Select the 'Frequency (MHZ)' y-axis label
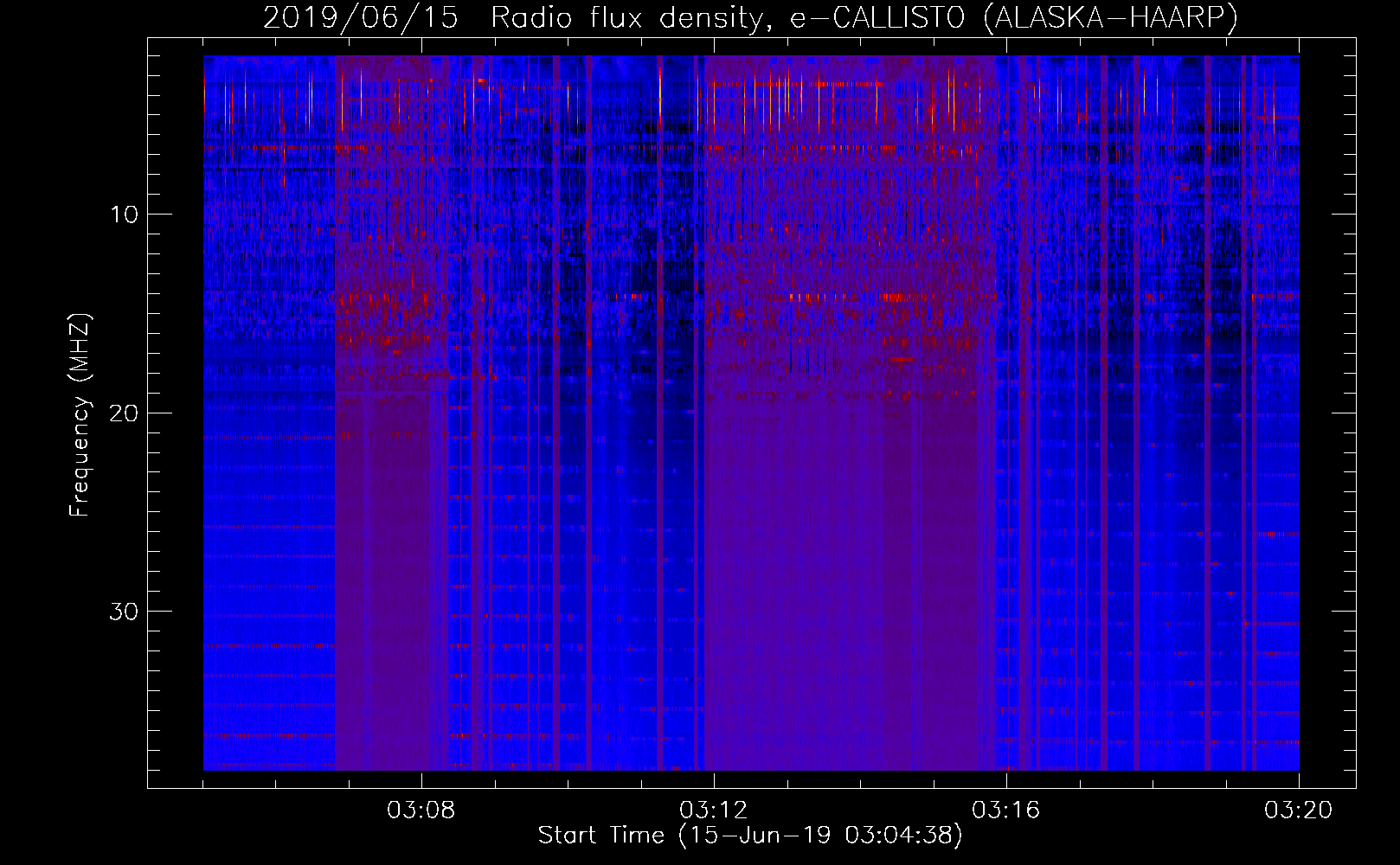 80,415
